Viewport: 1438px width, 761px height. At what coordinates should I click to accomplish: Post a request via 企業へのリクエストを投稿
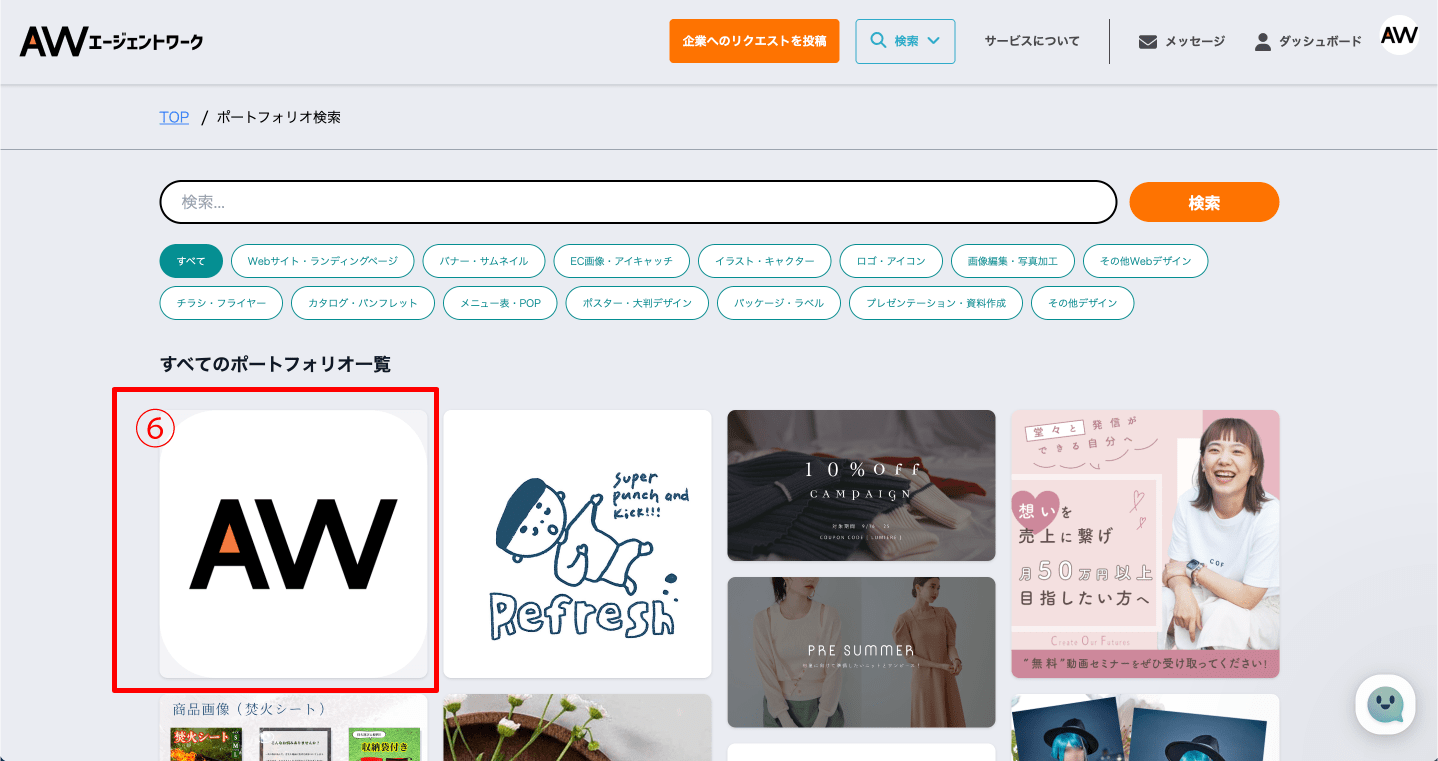[754, 41]
